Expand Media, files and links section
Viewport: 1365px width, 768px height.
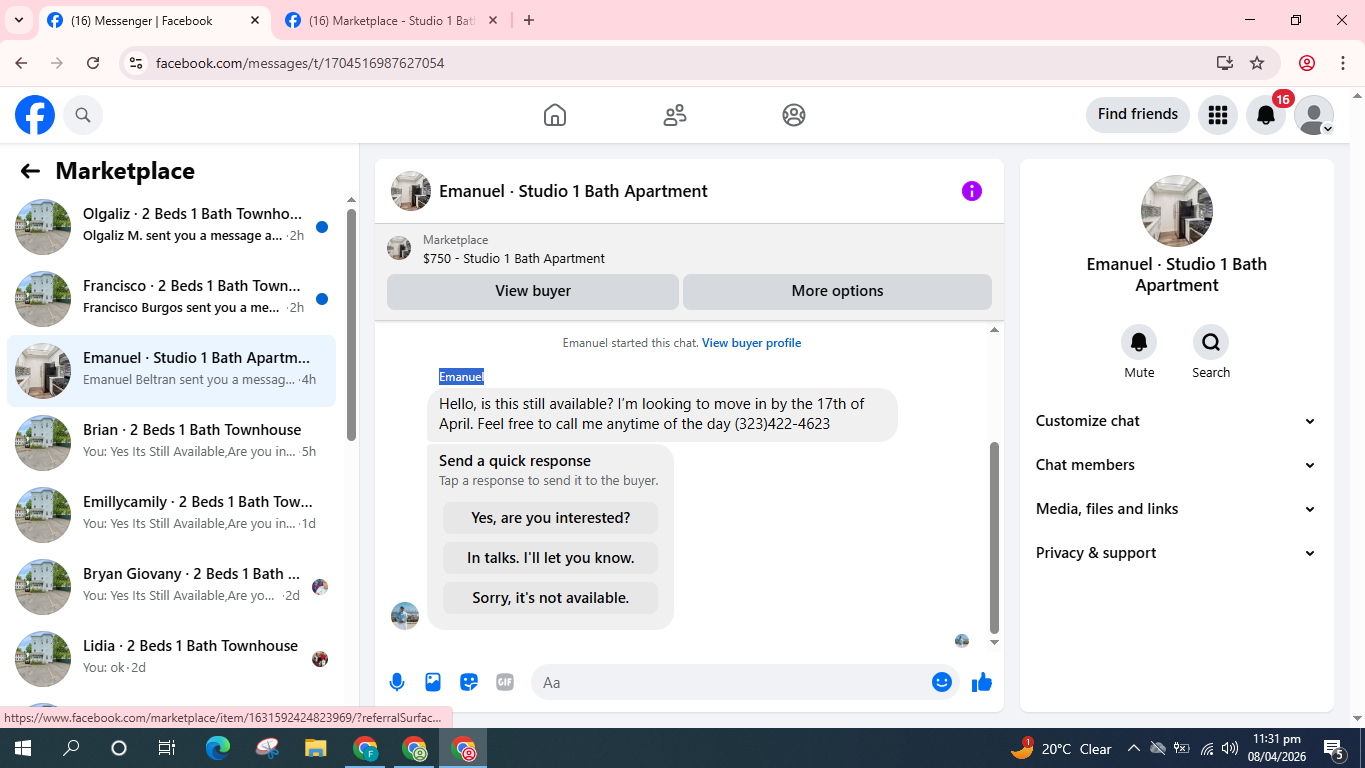pyautogui.click(x=1176, y=509)
